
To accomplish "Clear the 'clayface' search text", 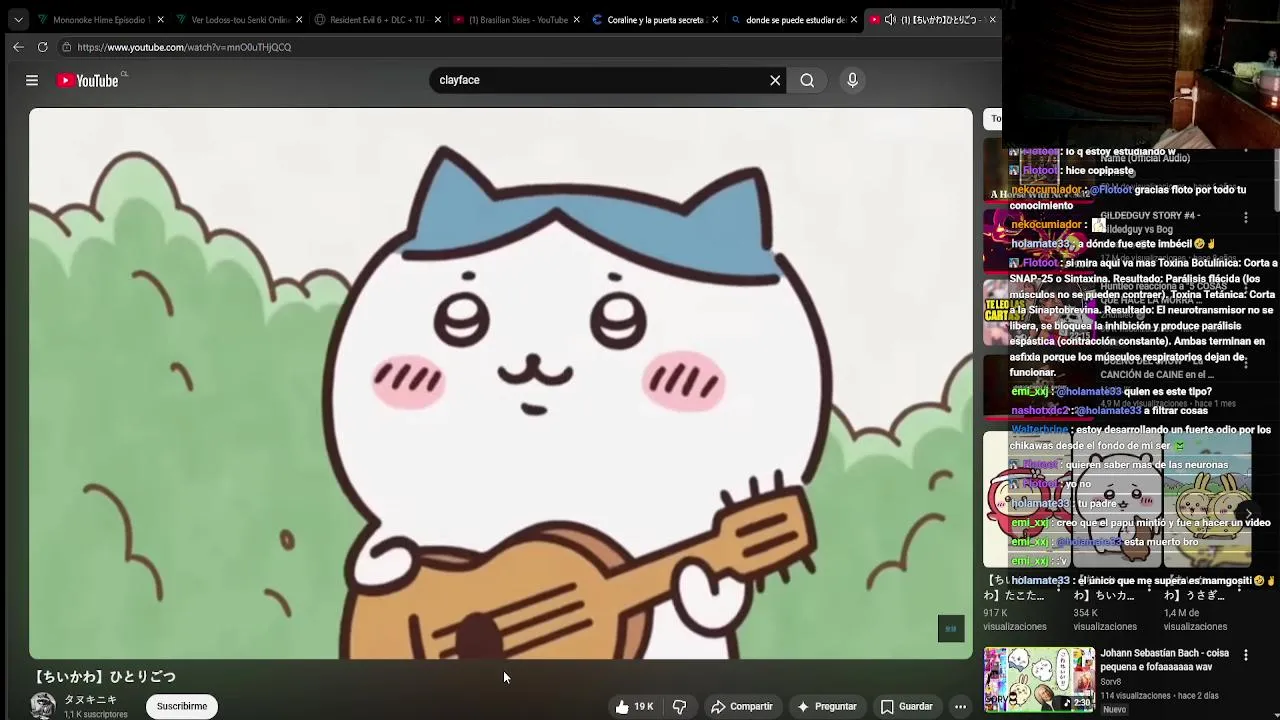I will (x=775, y=80).
